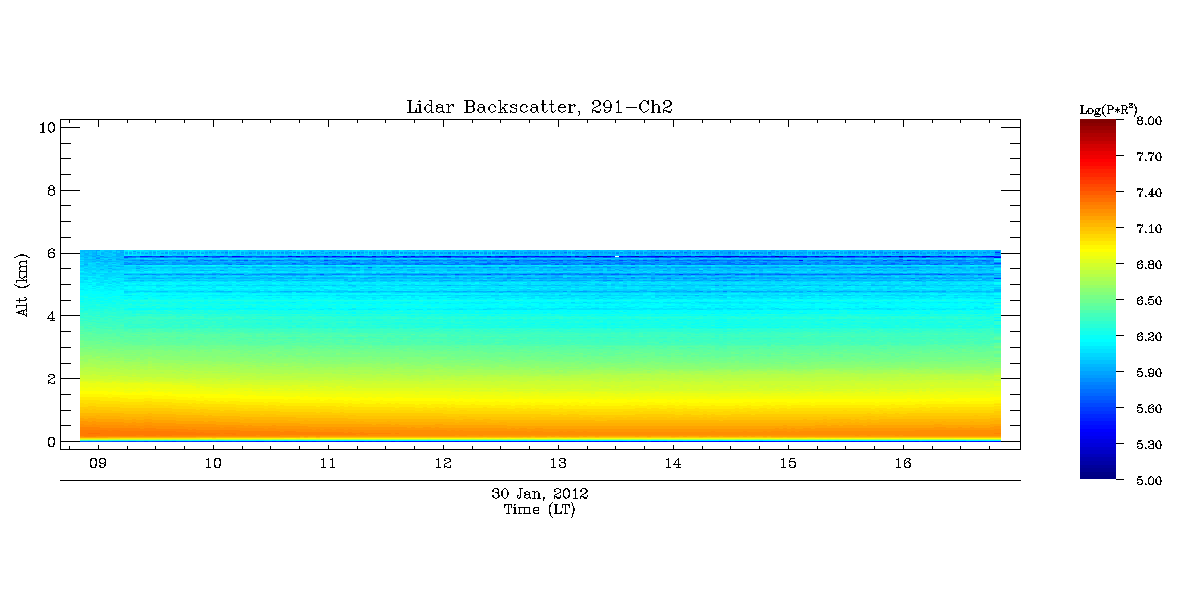Click the time tick label '14'
Image resolution: width=1200 pixels, height=600 pixels.
click(x=673, y=464)
